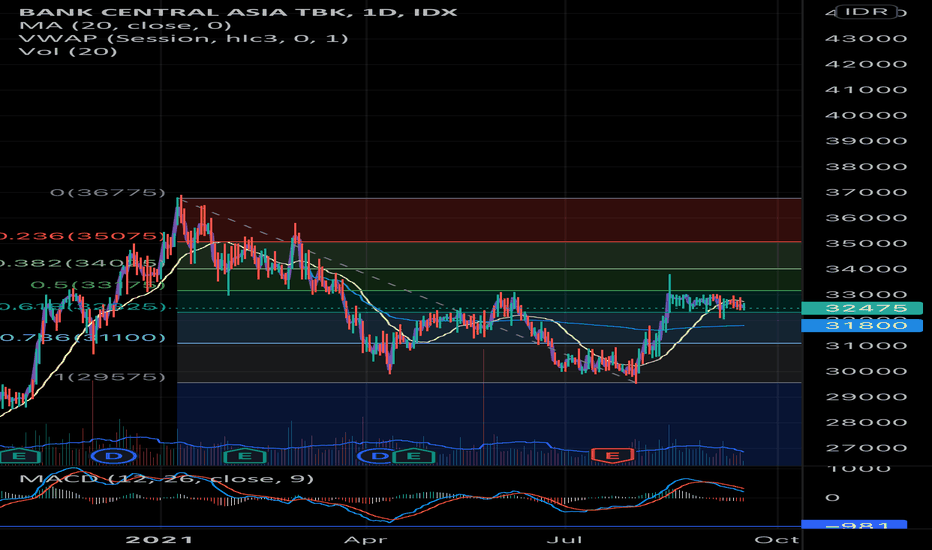
Task: Click the red earnings E marker
Action: pyautogui.click(x=612, y=456)
